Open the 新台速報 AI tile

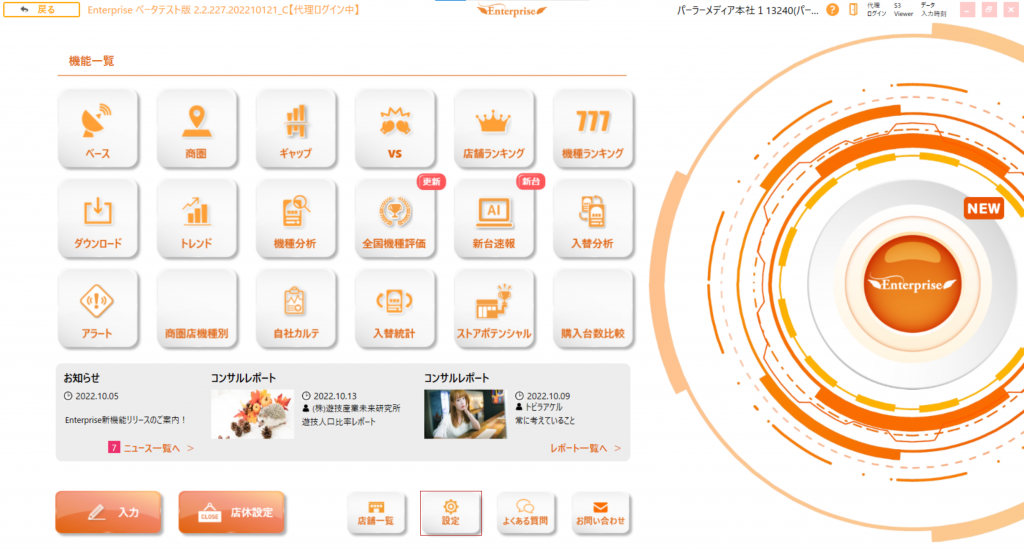point(494,219)
